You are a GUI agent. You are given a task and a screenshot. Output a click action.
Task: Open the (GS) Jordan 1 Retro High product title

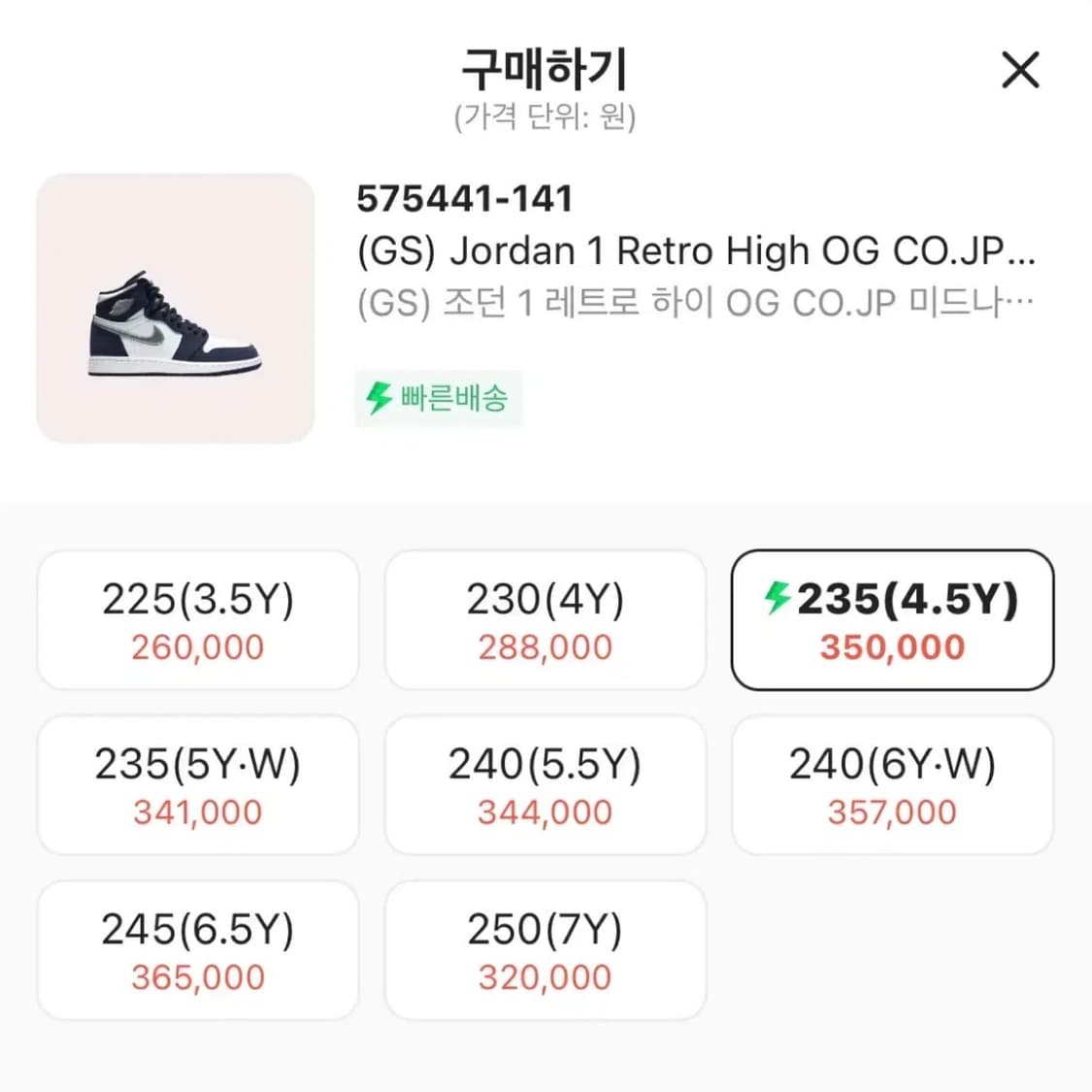(x=696, y=251)
